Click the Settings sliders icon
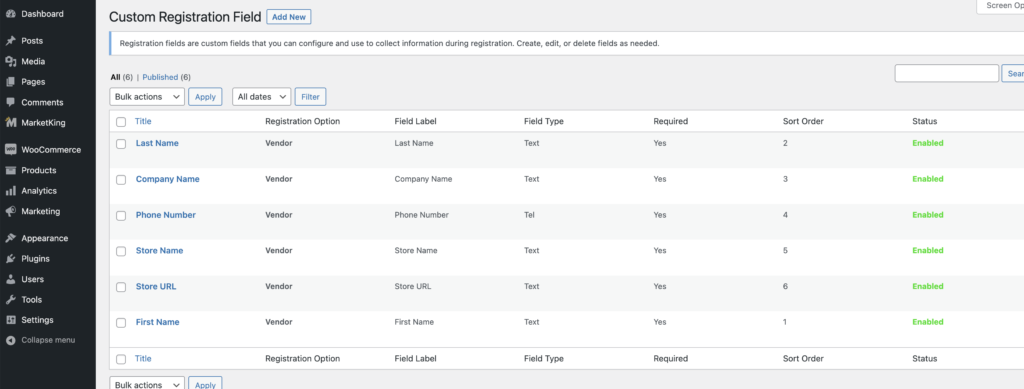 10,320
